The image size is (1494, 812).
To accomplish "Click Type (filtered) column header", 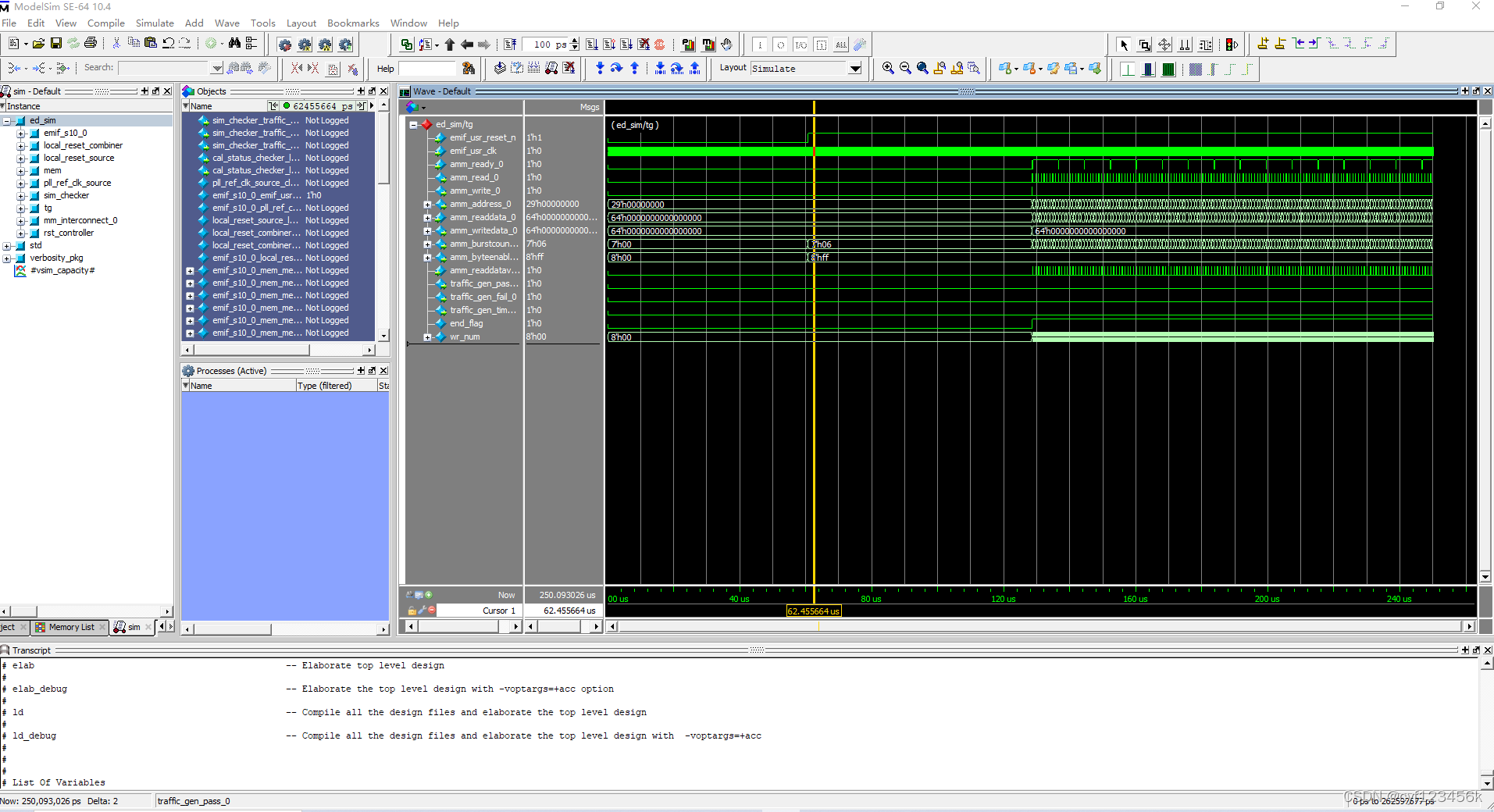I will click(x=336, y=386).
